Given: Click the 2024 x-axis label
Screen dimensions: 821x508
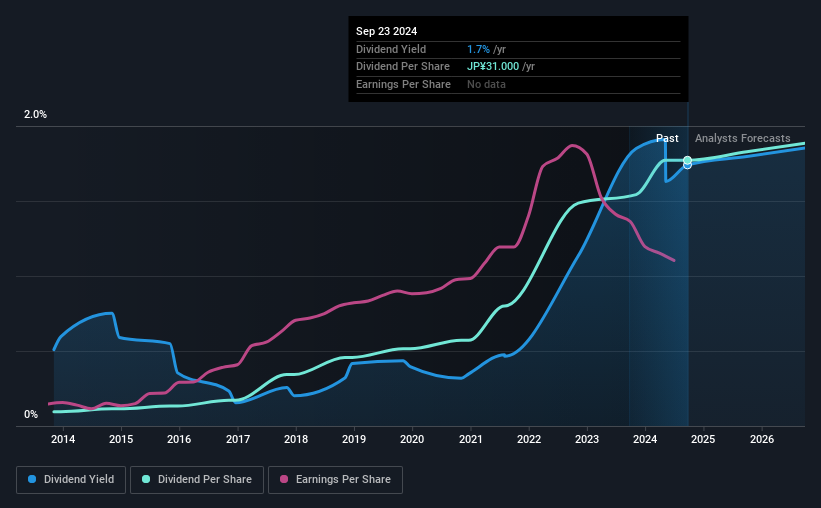Looking at the screenshot, I should coord(645,439).
